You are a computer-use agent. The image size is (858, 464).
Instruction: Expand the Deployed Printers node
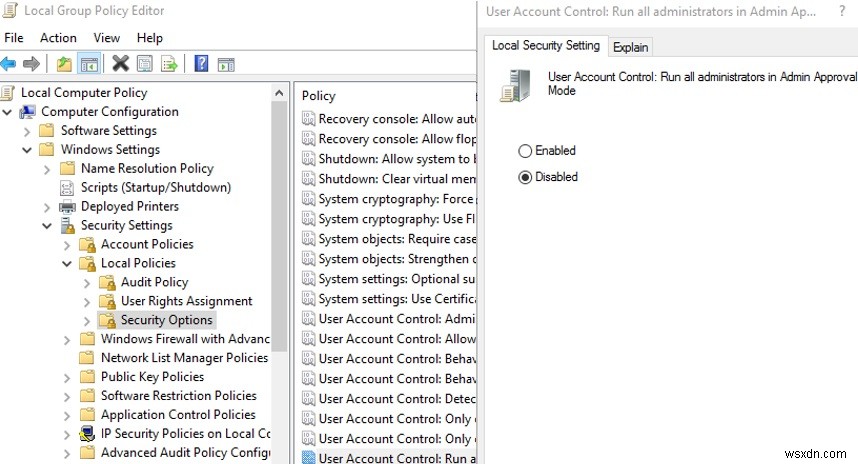tap(47, 207)
